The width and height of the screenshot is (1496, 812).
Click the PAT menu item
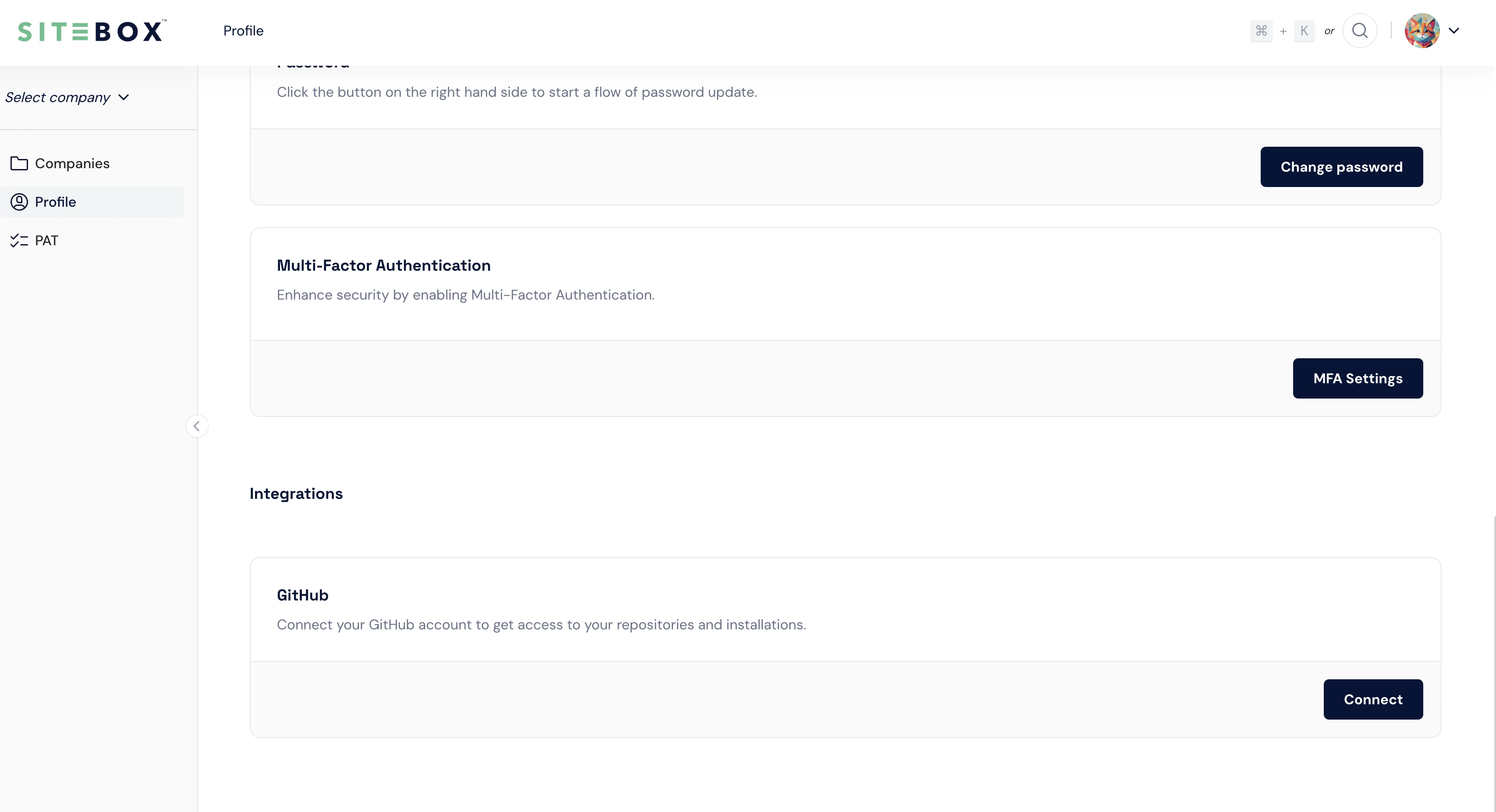pyautogui.click(x=46, y=240)
